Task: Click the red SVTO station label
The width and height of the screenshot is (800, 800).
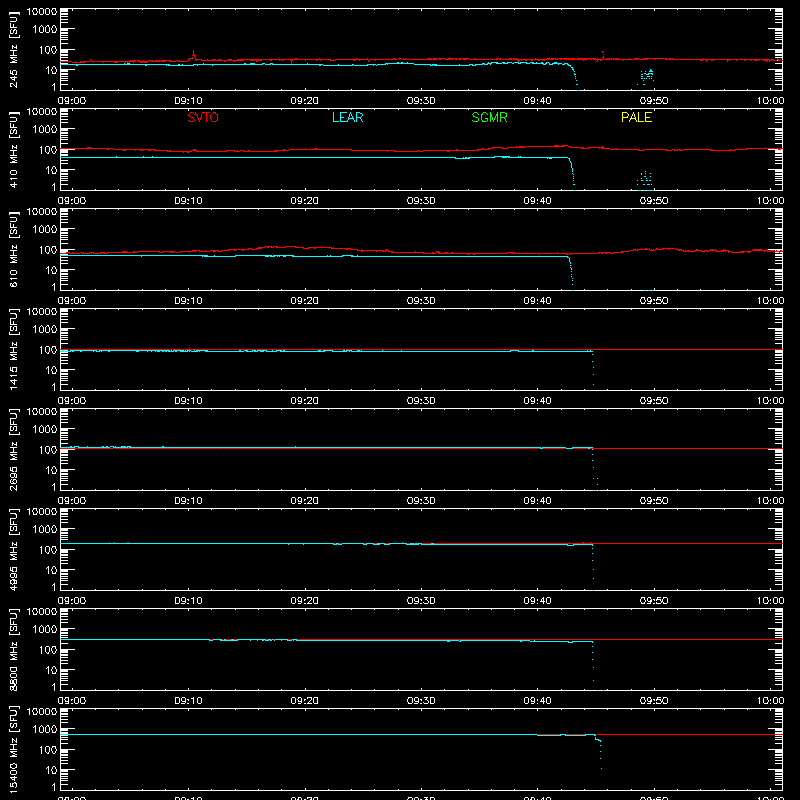Action: (x=203, y=117)
